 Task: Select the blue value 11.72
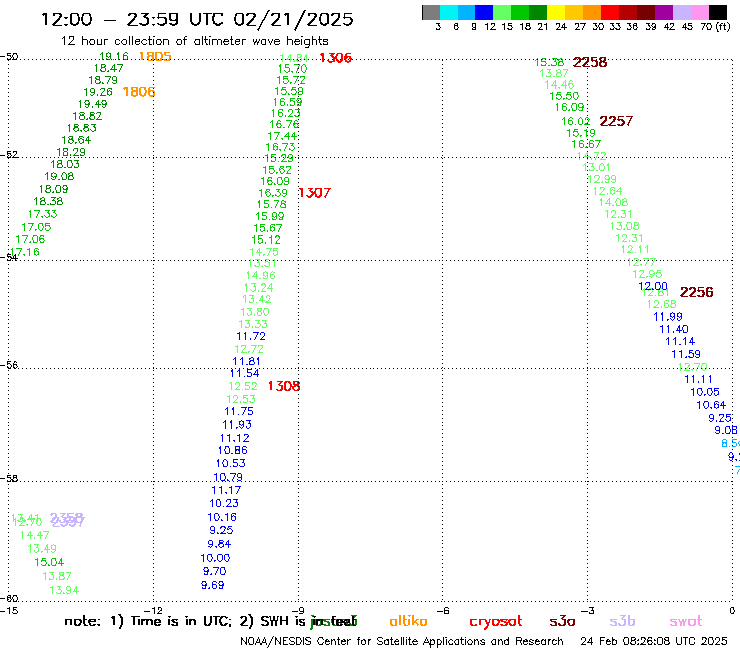[x=251, y=337]
